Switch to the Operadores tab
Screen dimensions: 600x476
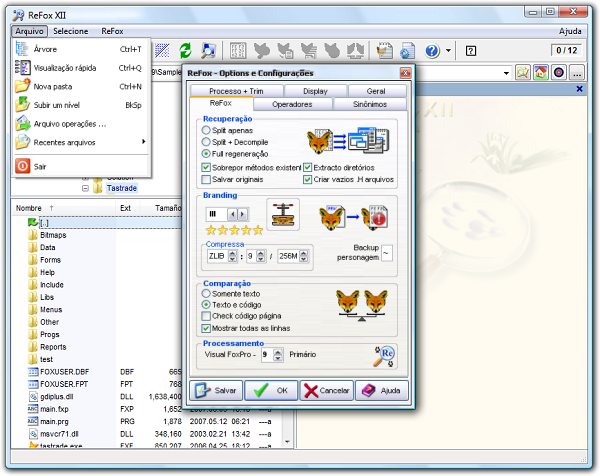click(x=292, y=104)
